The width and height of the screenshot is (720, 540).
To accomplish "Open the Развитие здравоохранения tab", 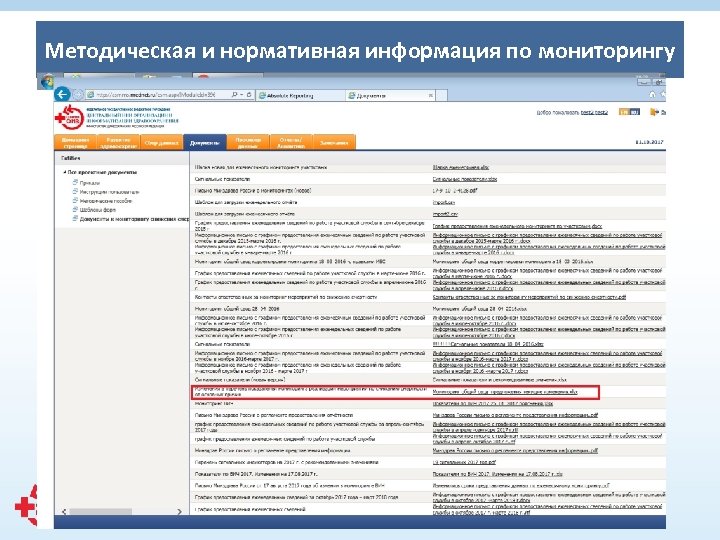I will pos(118,142).
